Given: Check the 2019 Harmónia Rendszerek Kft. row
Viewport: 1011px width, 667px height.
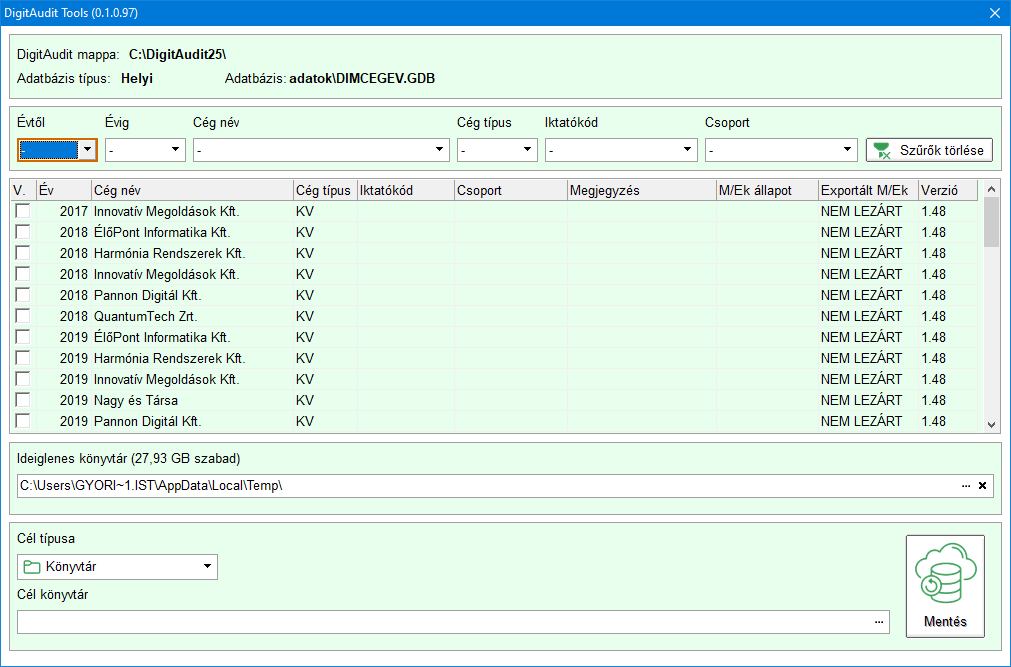Looking at the screenshot, I should click(23, 358).
